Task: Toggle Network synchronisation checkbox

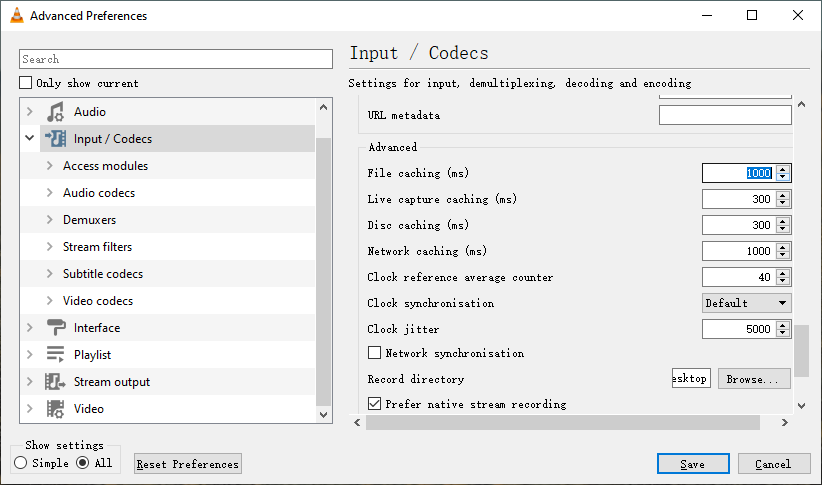Action: (x=374, y=353)
